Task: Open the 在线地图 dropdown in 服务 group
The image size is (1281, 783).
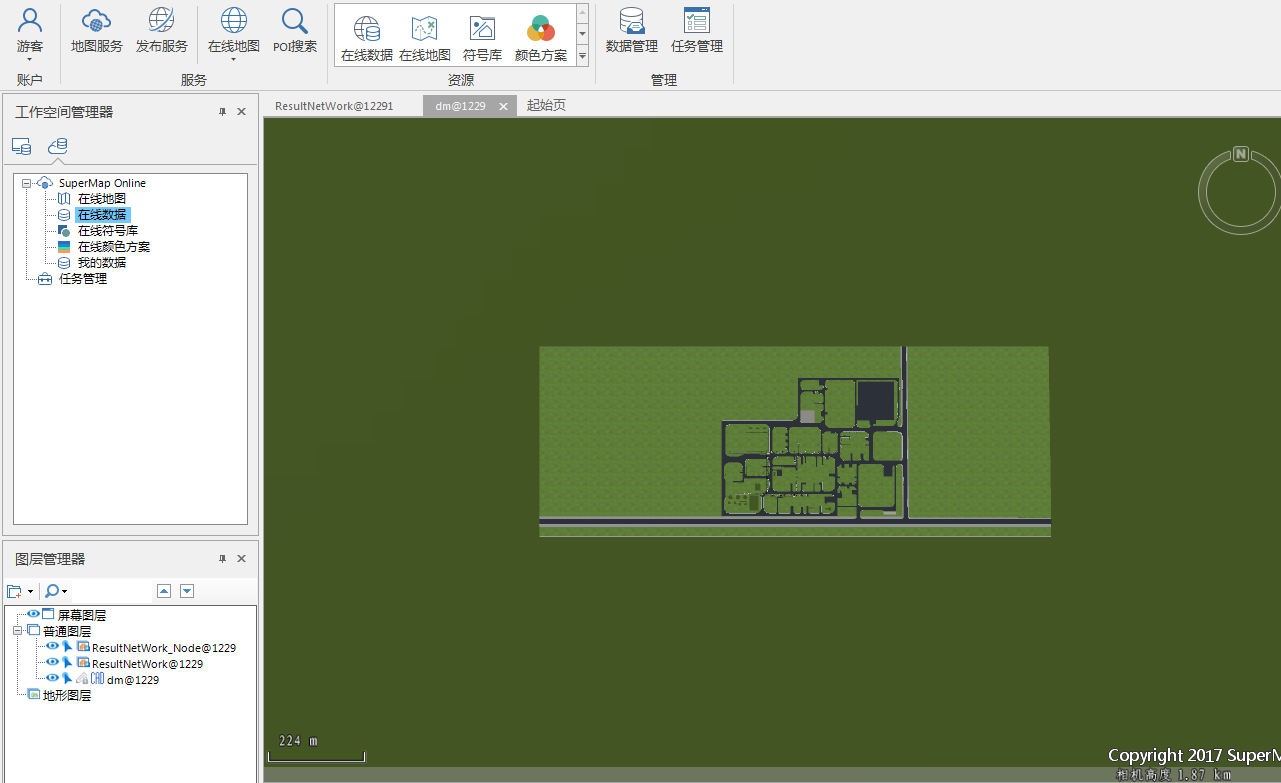Action: (x=233, y=59)
